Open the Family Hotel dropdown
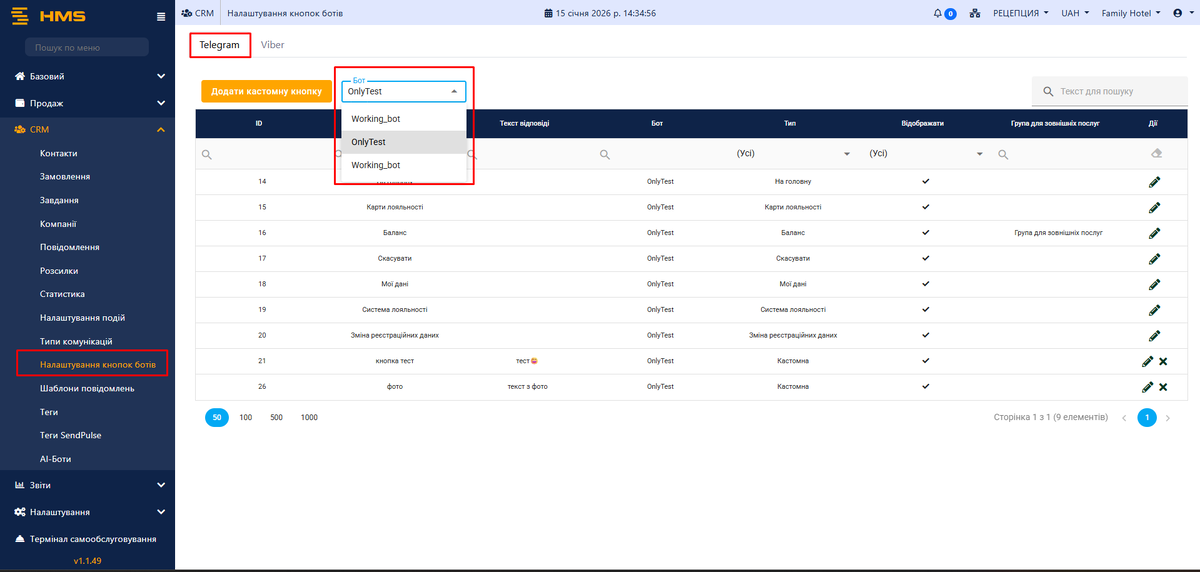The width and height of the screenshot is (1200, 572). (x=1130, y=14)
